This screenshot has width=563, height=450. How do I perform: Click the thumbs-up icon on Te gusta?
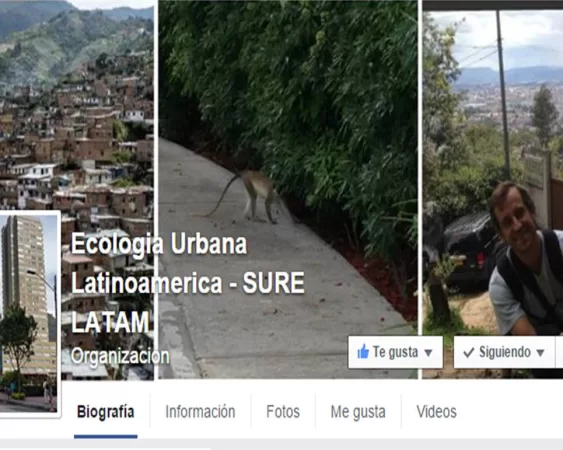[x=363, y=352]
